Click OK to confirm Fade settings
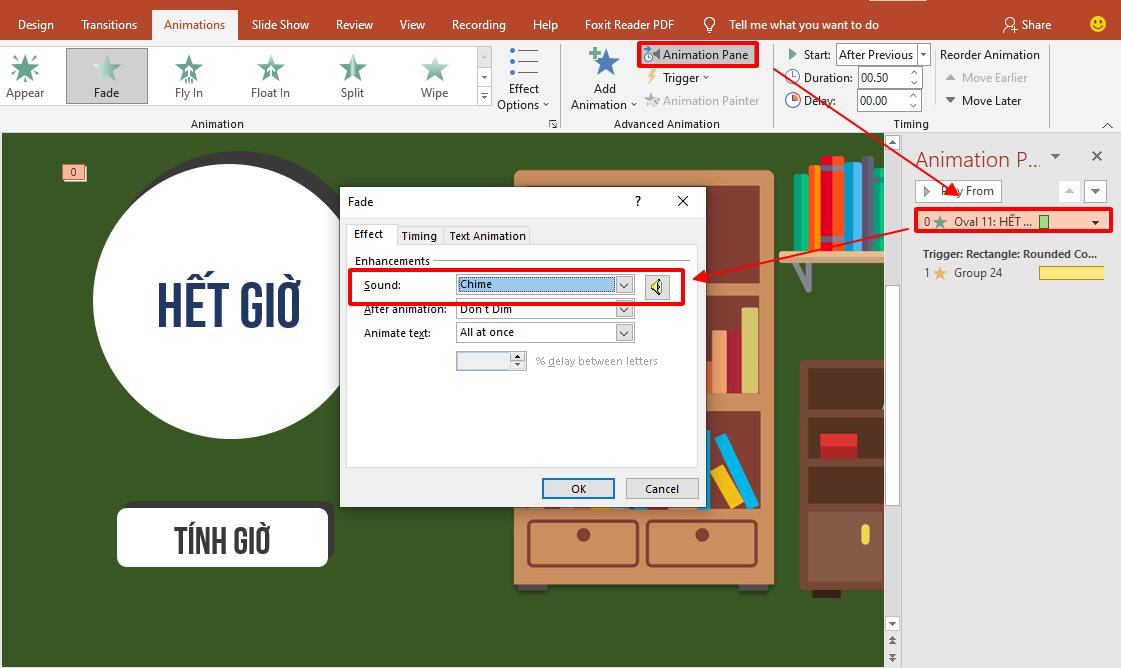 coord(578,488)
